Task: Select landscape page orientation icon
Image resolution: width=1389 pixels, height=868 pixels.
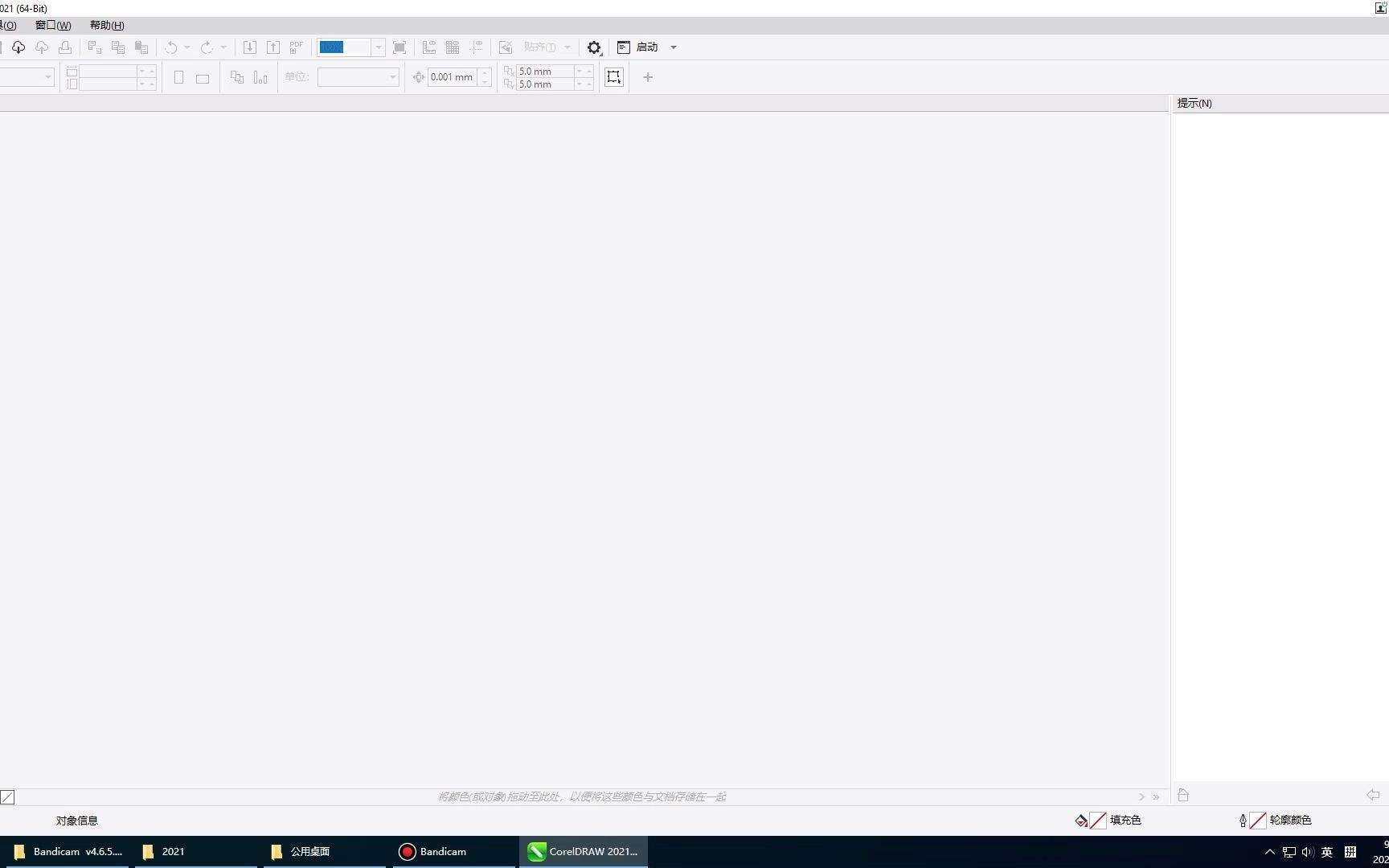Action: point(203,78)
